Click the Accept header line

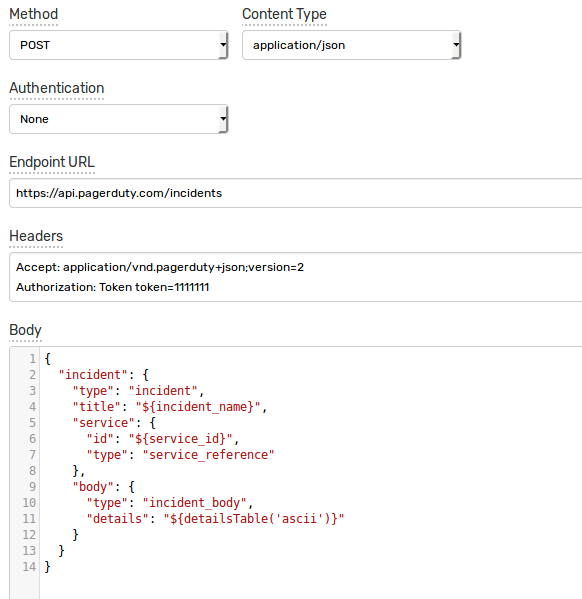pyautogui.click(x=160, y=267)
